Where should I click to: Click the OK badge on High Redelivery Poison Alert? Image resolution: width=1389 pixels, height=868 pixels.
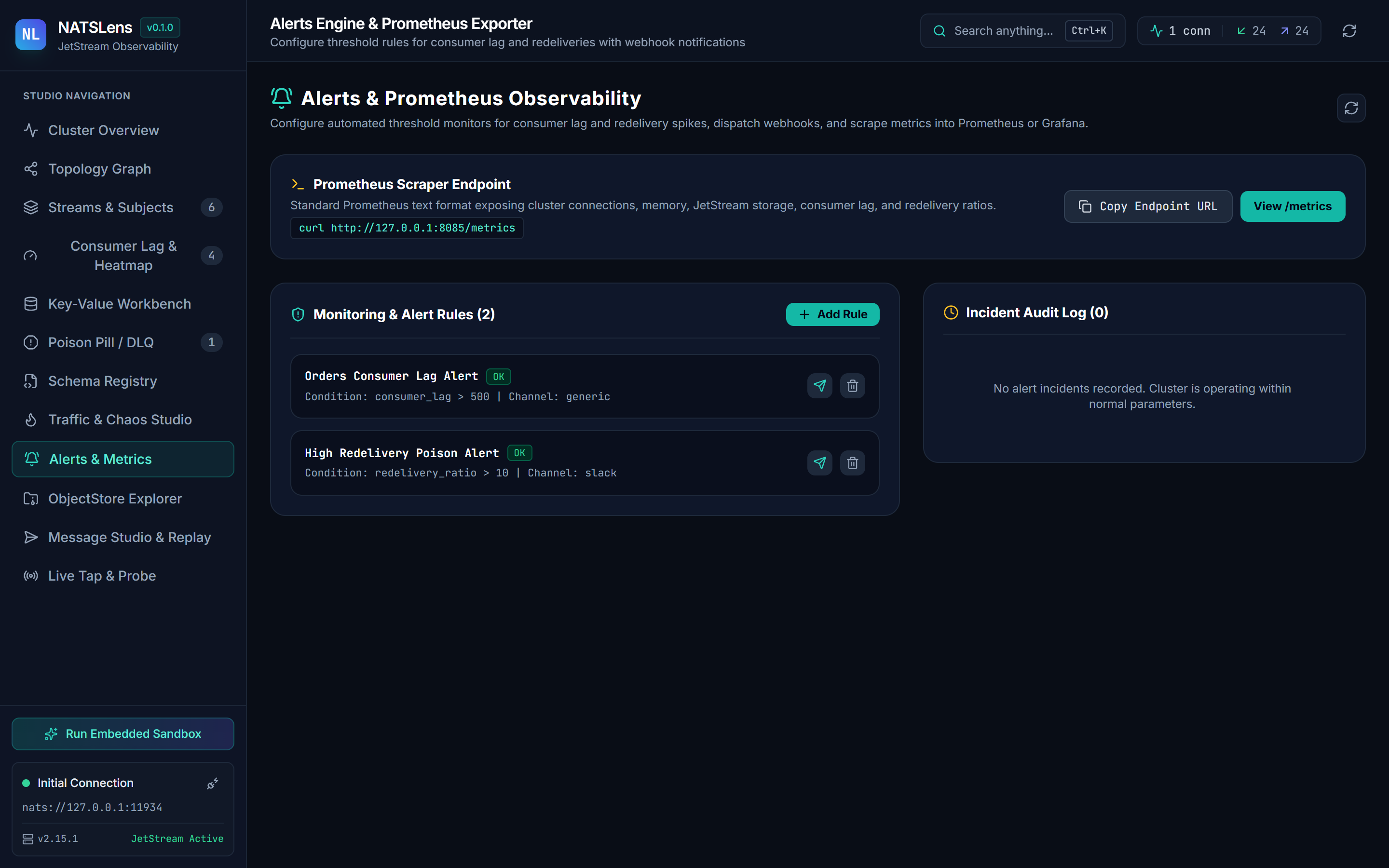click(x=519, y=453)
